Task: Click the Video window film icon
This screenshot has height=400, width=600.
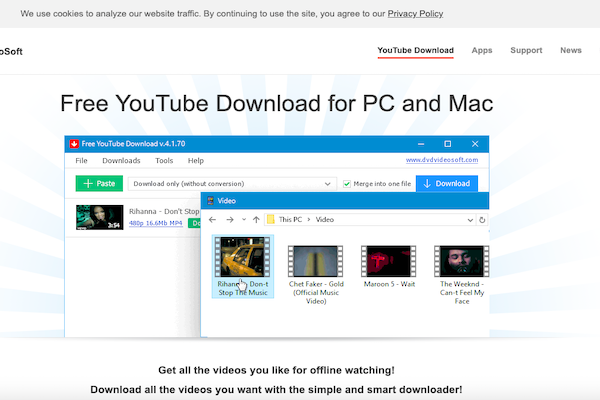Action: click(210, 201)
